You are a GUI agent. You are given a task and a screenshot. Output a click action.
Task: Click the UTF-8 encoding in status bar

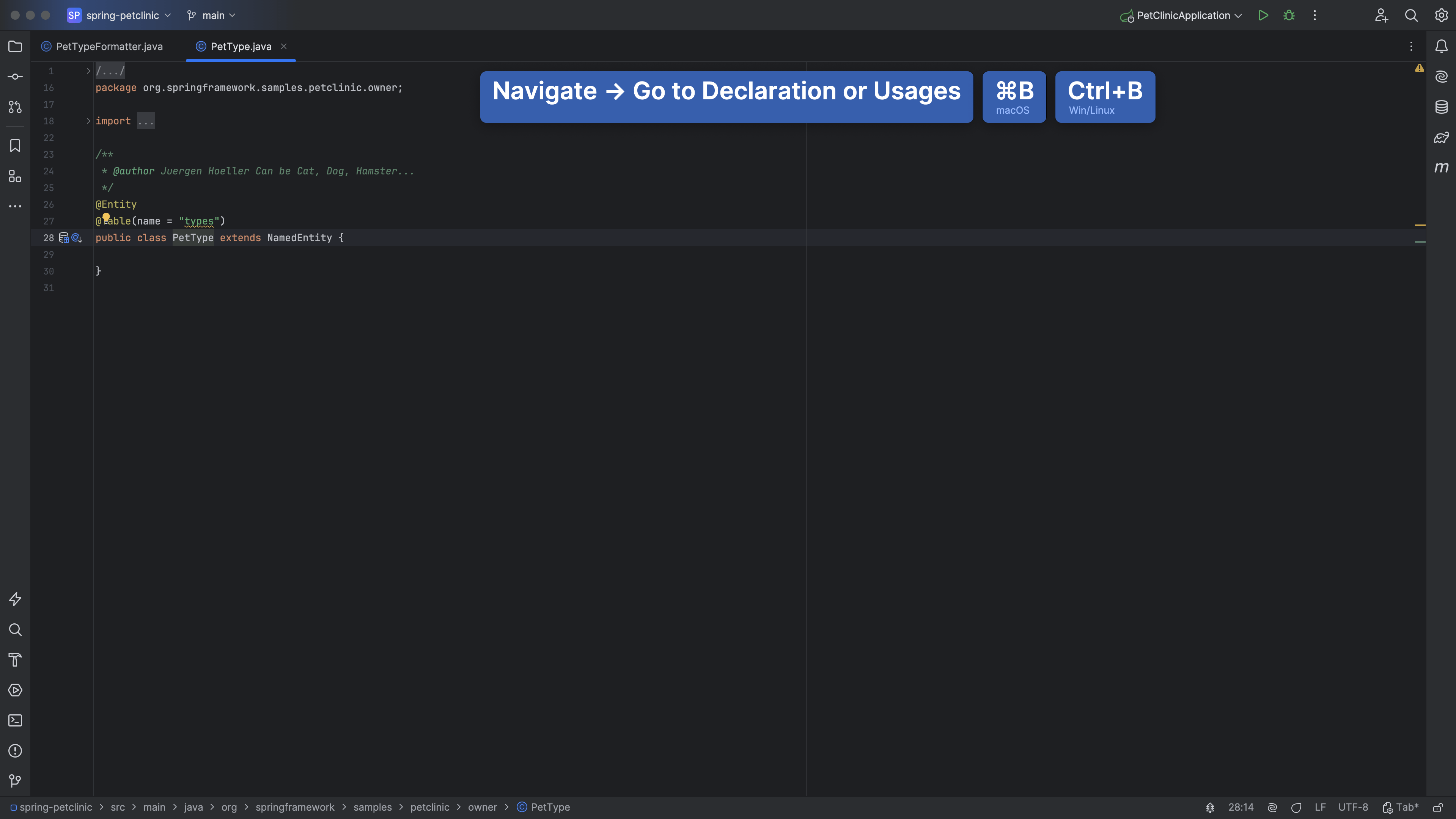tap(1352, 807)
